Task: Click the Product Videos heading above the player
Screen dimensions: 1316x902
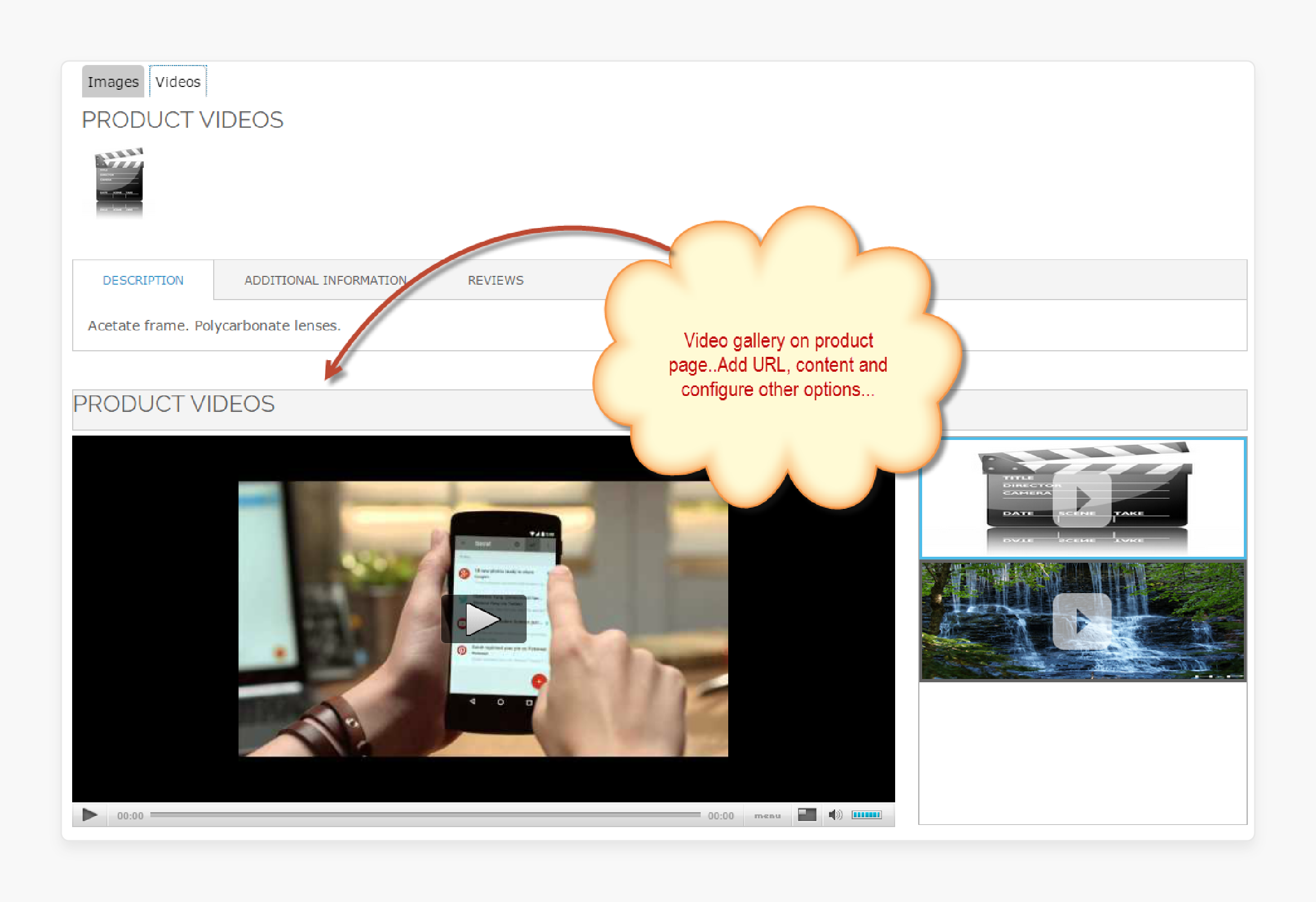Action: coord(174,404)
